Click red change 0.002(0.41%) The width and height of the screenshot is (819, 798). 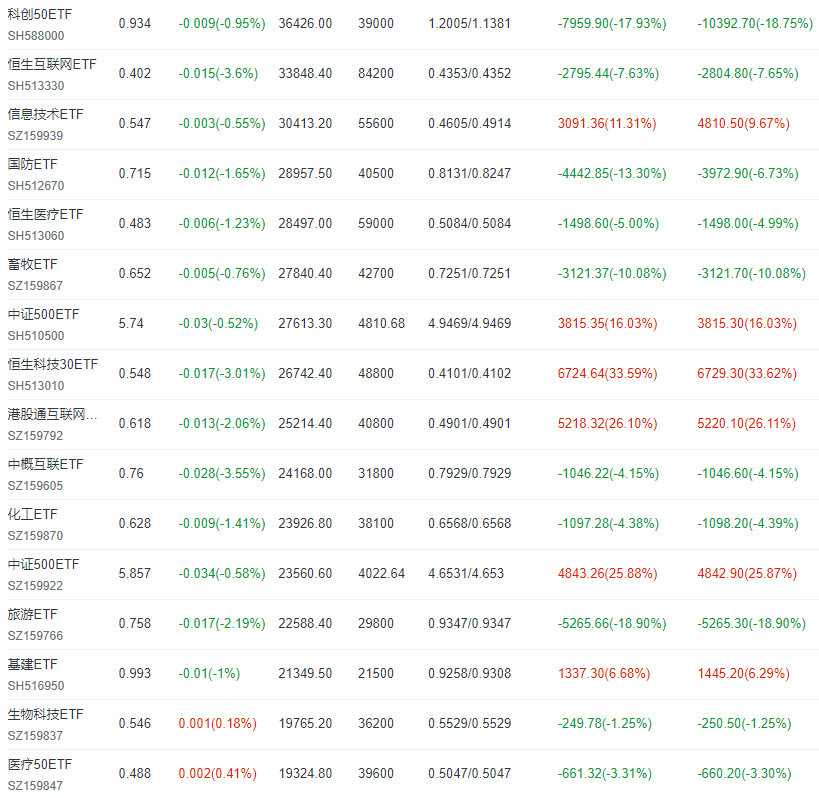point(217,773)
